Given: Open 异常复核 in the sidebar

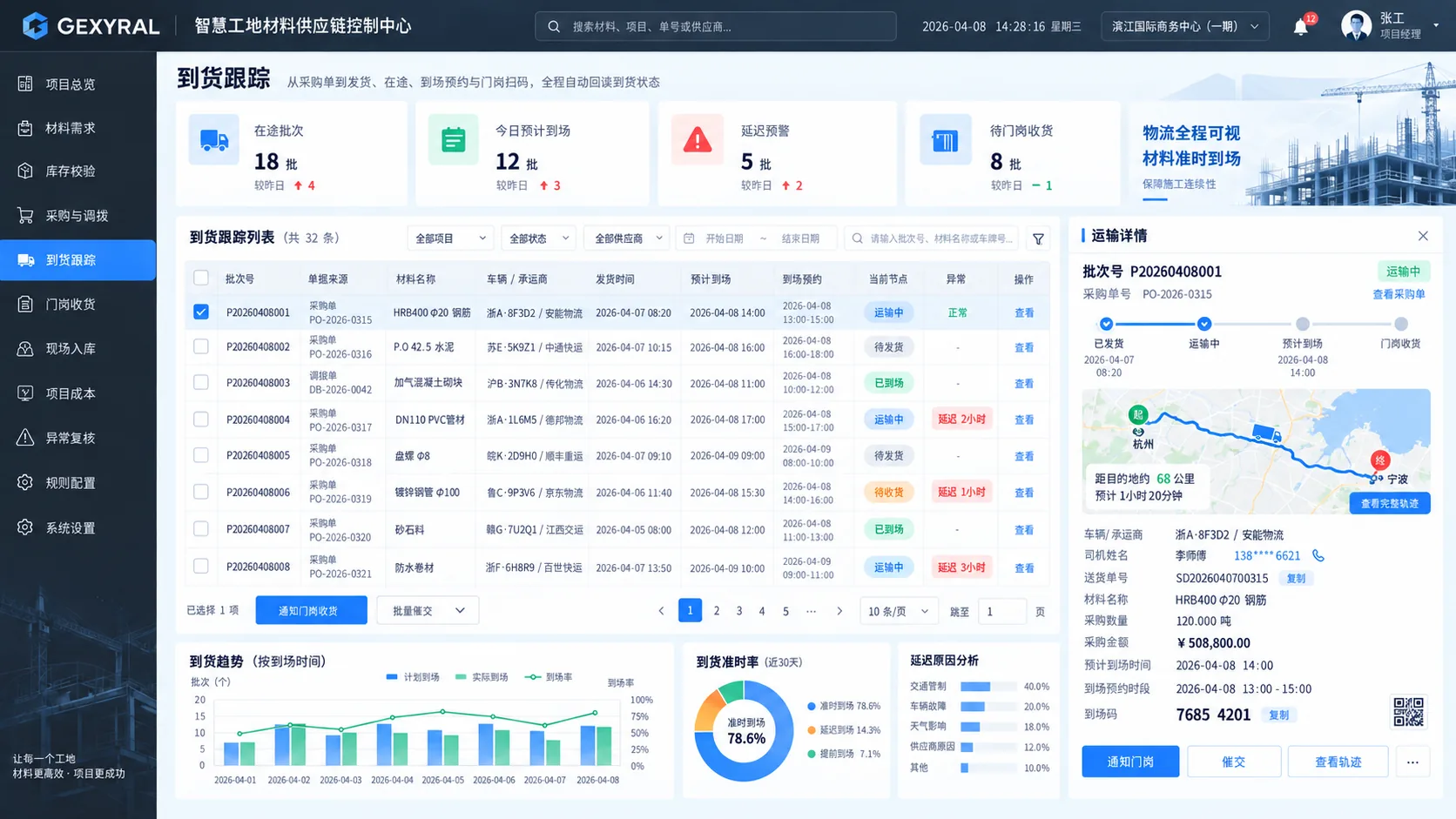Looking at the screenshot, I should point(78,438).
